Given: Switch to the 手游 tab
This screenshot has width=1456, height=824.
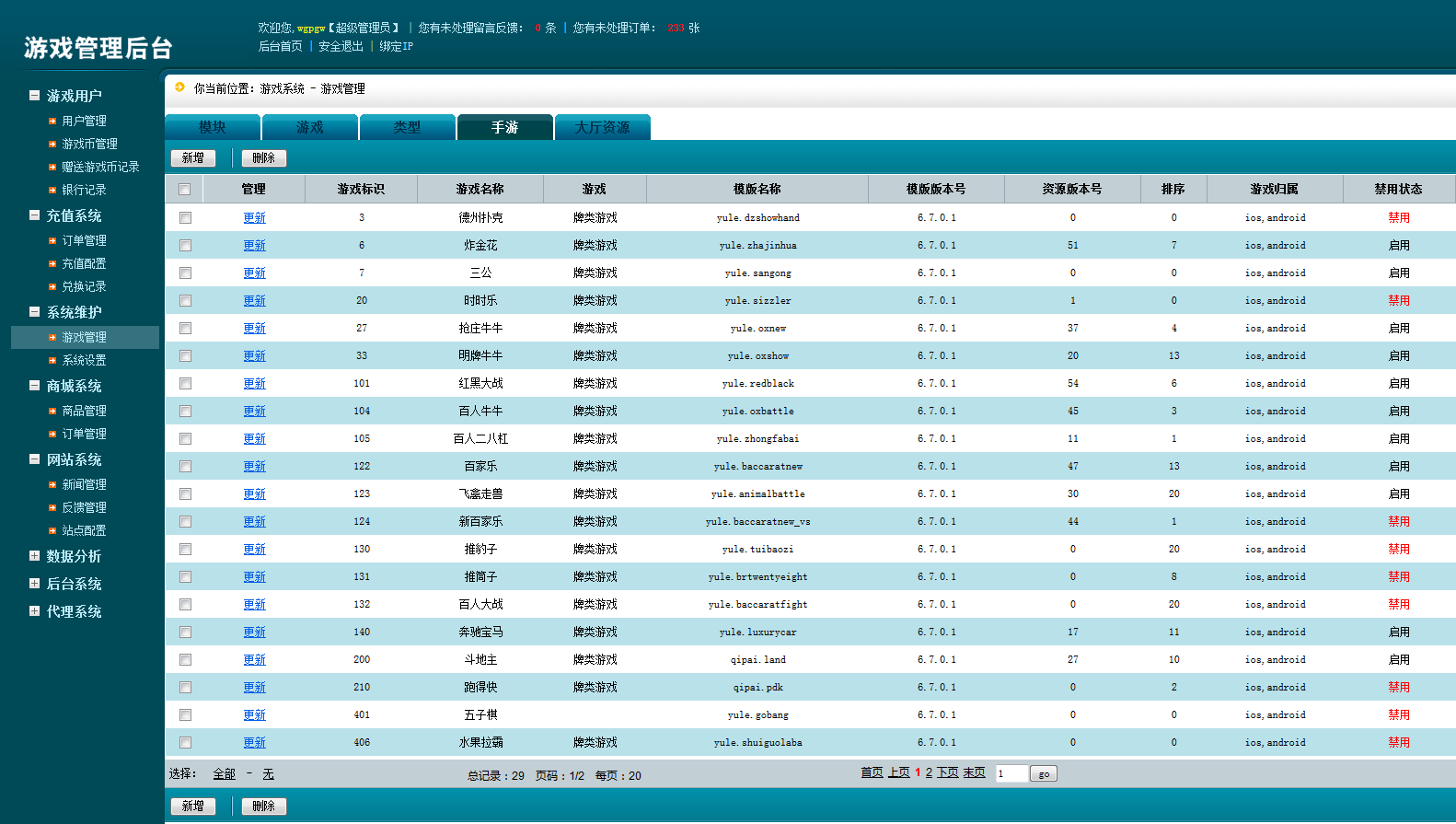Looking at the screenshot, I should pos(504,127).
